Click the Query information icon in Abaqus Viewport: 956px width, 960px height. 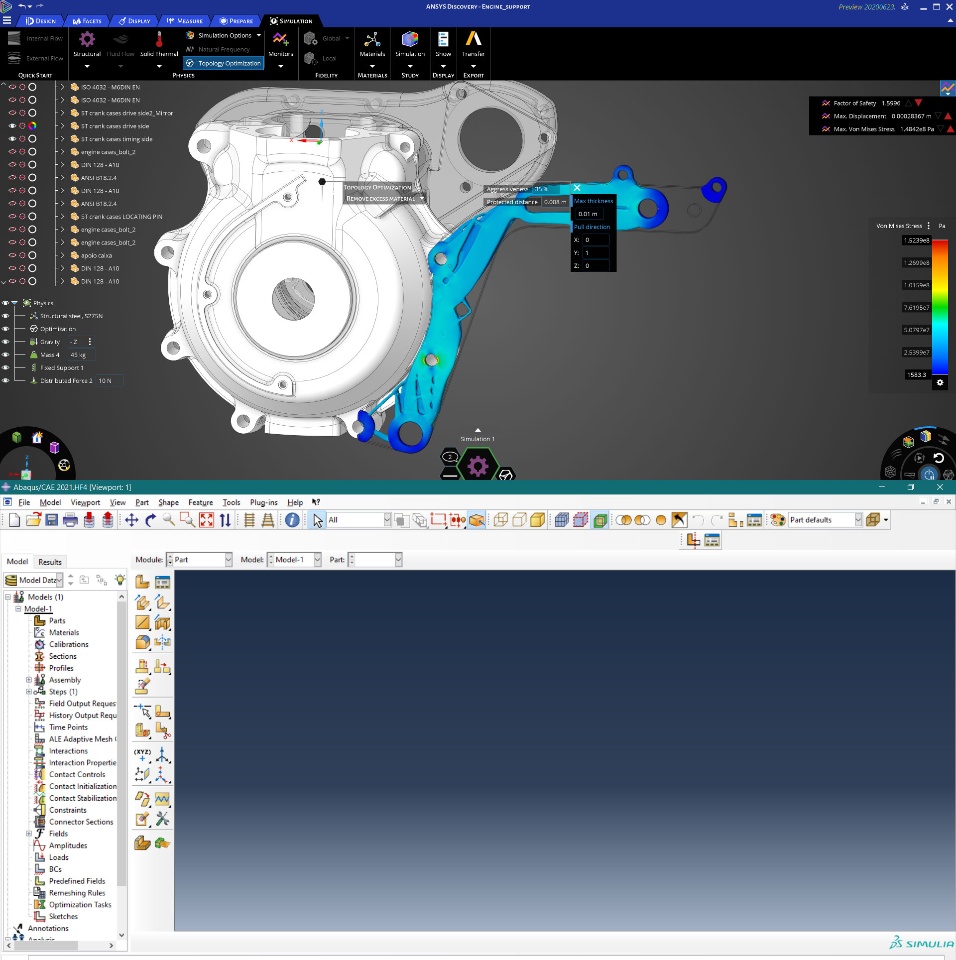(292, 520)
